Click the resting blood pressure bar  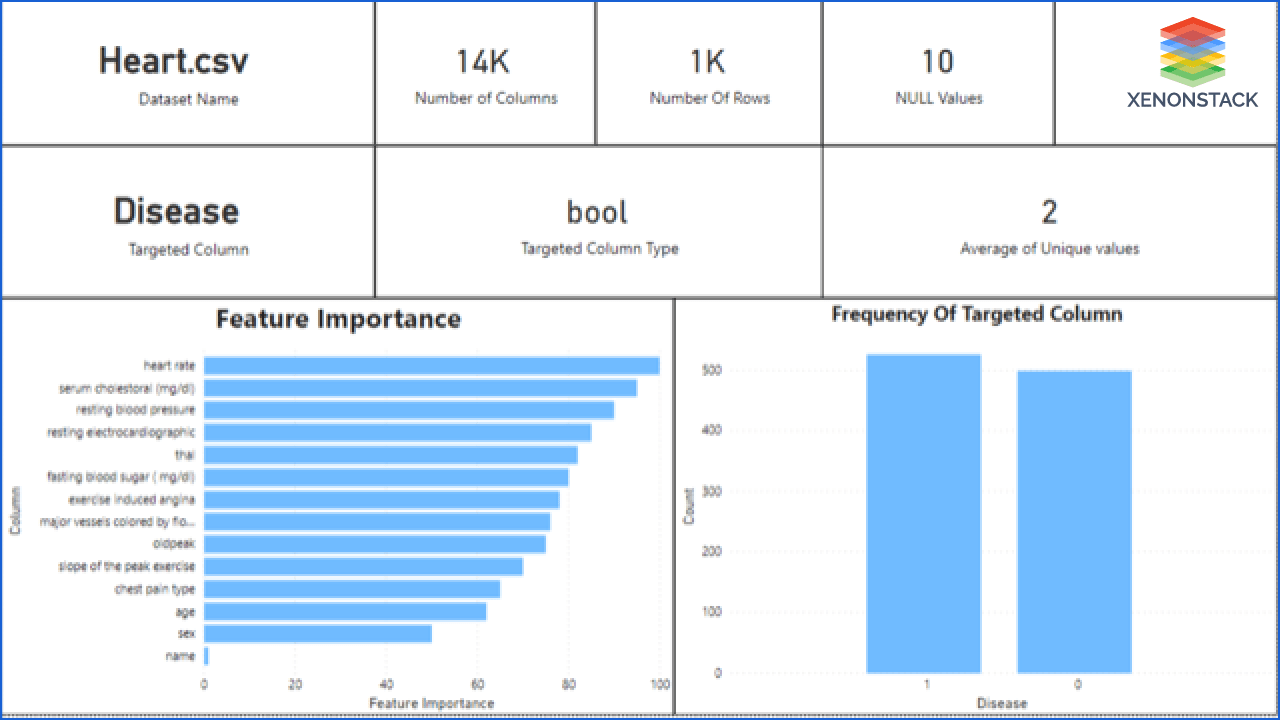pos(409,410)
